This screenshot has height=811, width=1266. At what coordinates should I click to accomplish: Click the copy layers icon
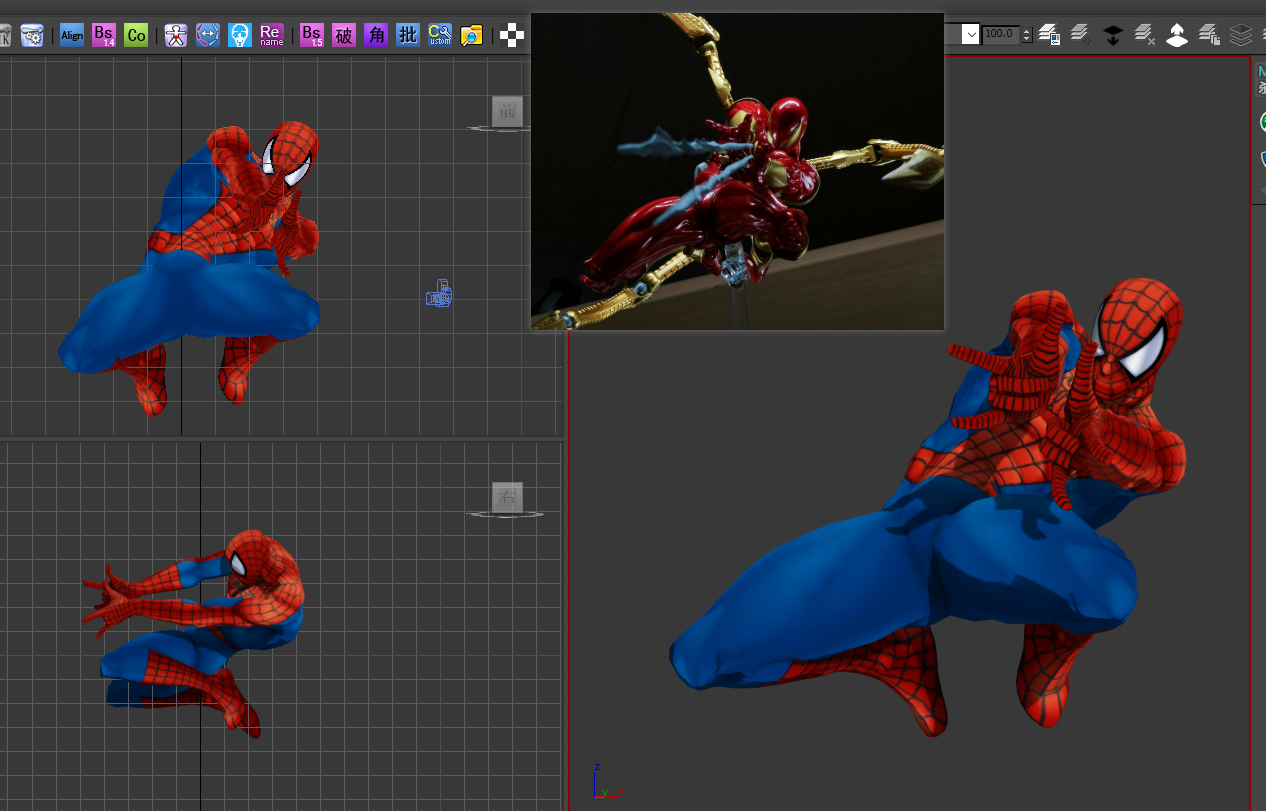[x=1209, y=35]
